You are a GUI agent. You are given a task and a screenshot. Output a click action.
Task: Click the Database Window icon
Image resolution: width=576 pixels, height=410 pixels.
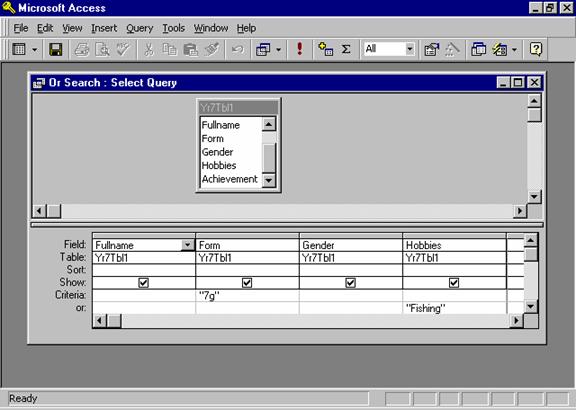click(x=478, y=49)
